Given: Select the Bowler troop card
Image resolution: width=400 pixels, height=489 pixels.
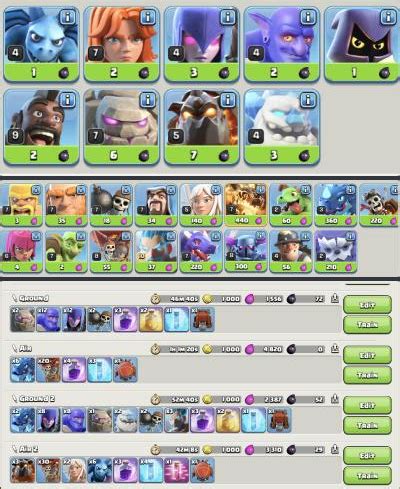Looking at the screenshot, I should [282, 45].
